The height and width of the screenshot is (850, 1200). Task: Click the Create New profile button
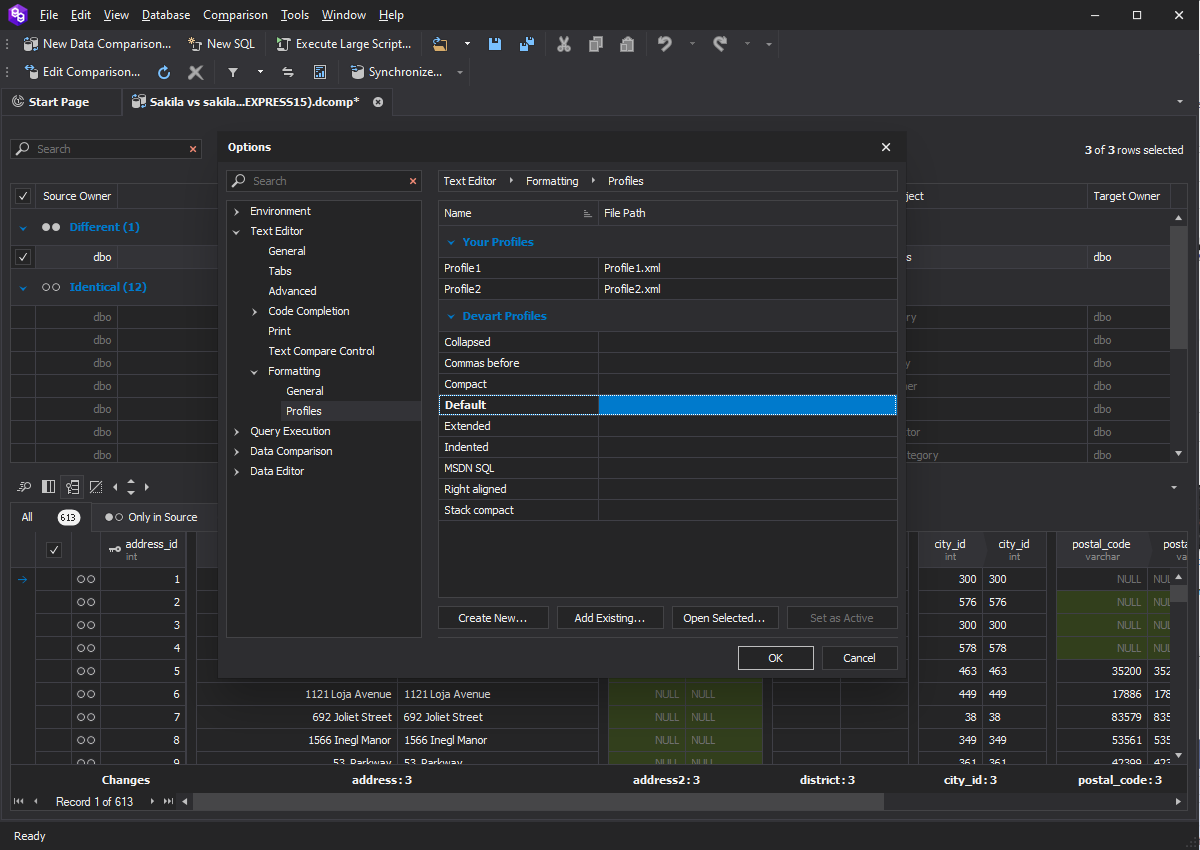click(x=493, y=617)
